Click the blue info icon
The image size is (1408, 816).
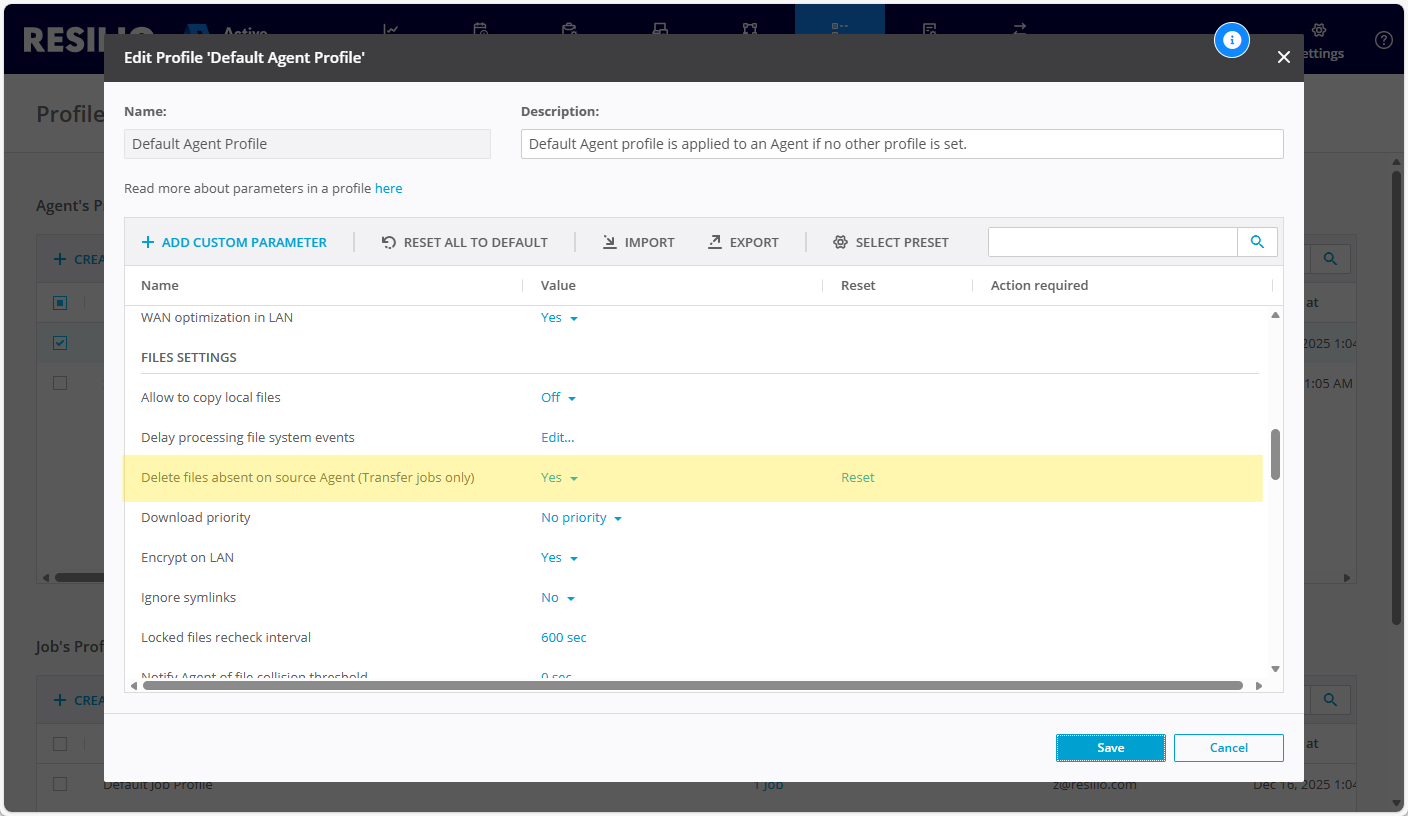click(1232, 40)
